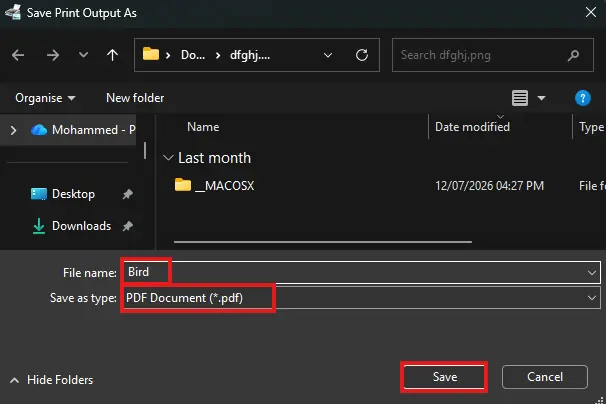The image size is (606, 404).
Task: Click date 12/07/2026 04:27 PM cell
Action: (489, 186)
